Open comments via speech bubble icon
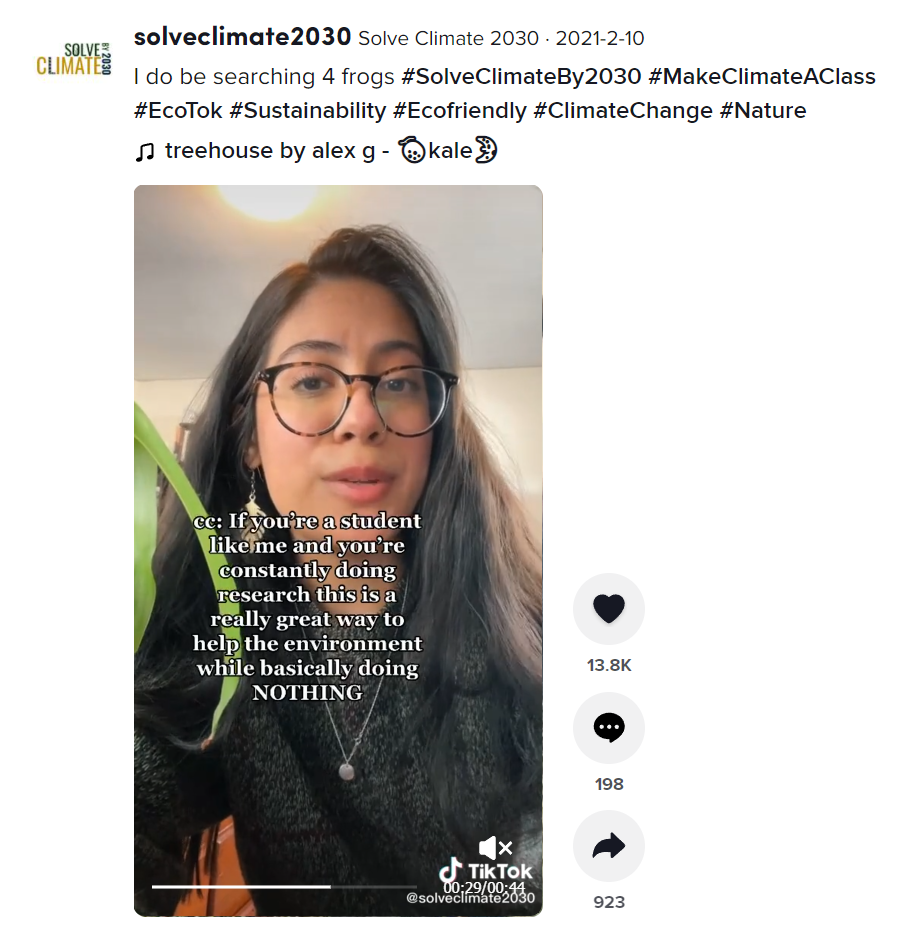 [609, 727]
